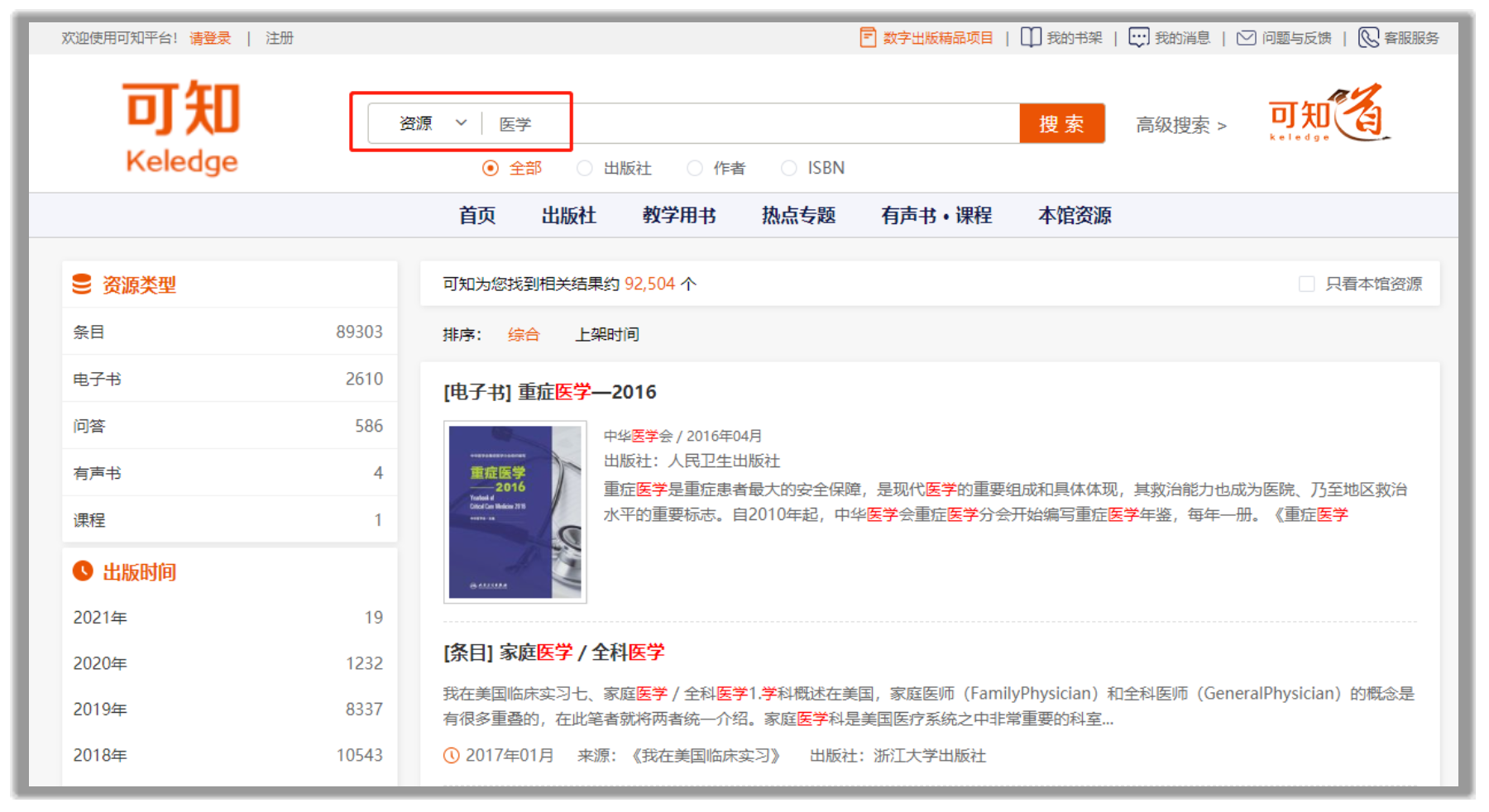Select the 全部 radio button

(491, 168)
